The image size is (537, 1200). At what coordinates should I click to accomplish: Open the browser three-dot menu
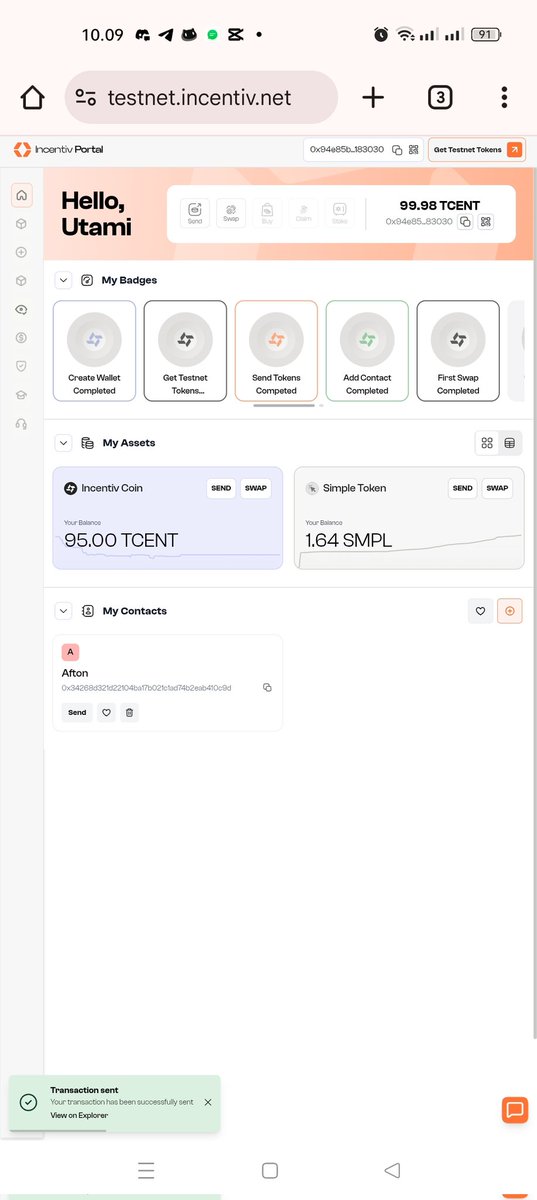[x=504, y=97]
